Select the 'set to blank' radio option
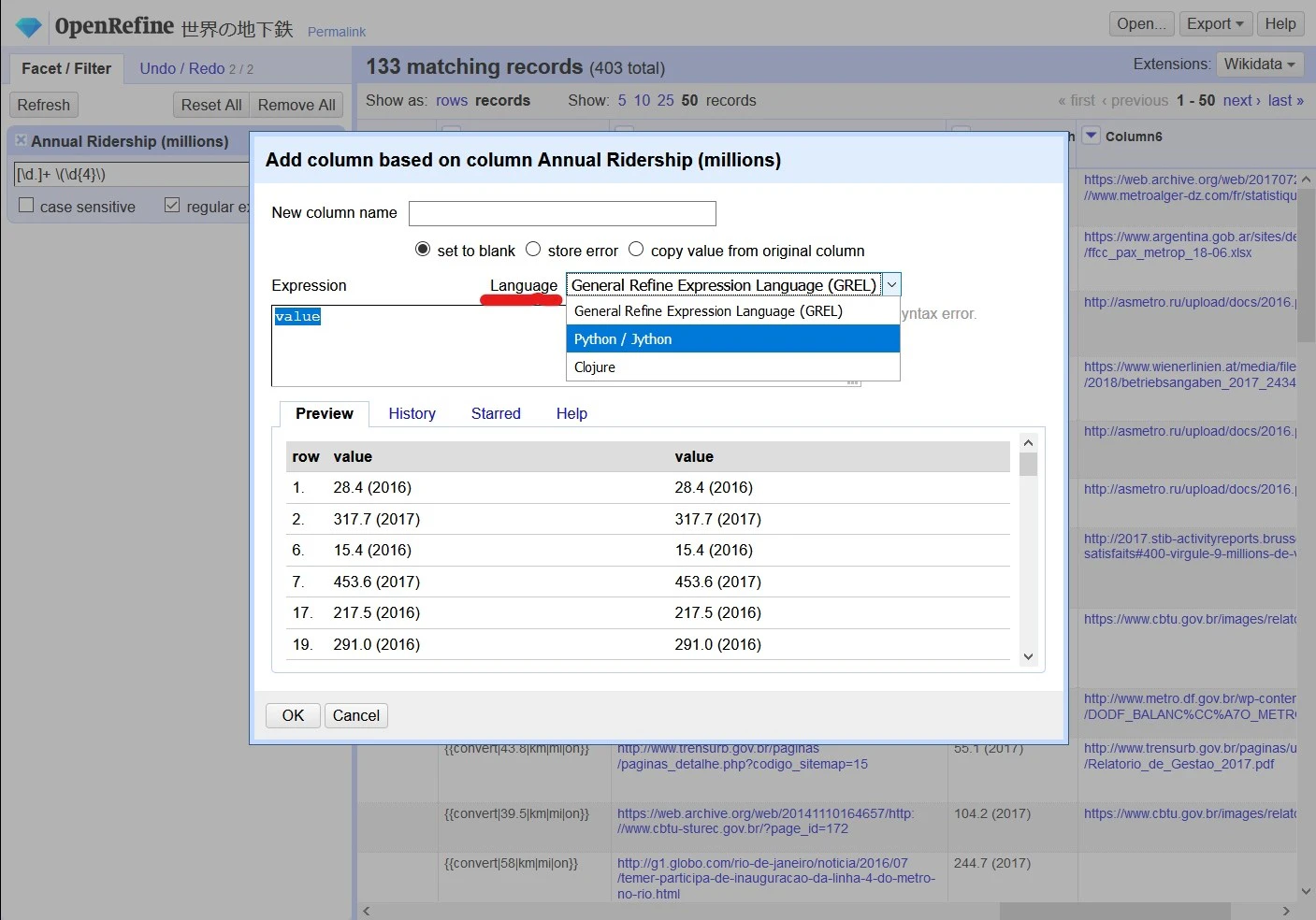1316x920 pixels. [x=423, y=250]
